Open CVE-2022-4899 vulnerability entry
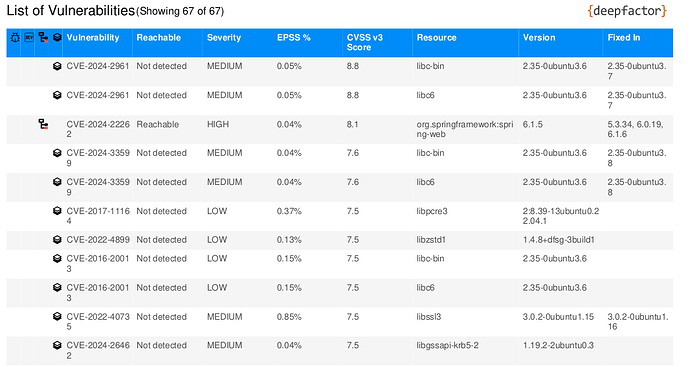690x367 pixels. [x=98, y=240]
